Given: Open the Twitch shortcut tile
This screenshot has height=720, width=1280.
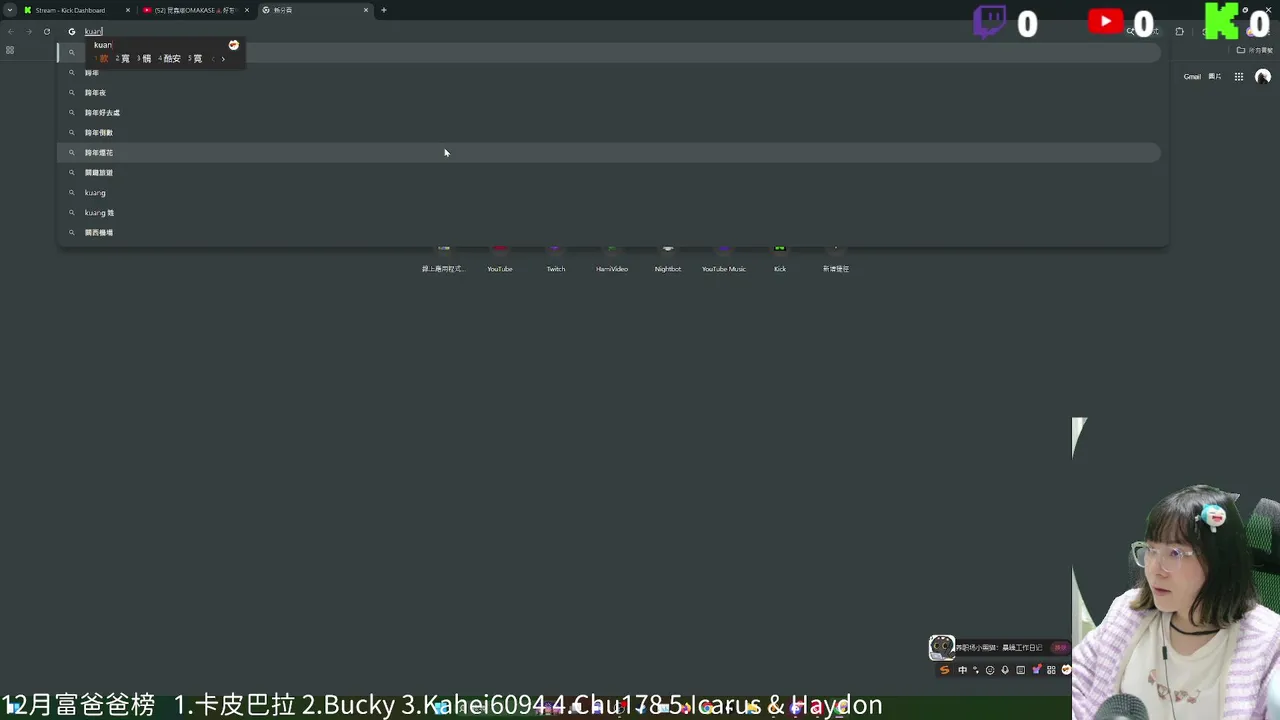Looking at the screenshot, I should click(556, 257).
